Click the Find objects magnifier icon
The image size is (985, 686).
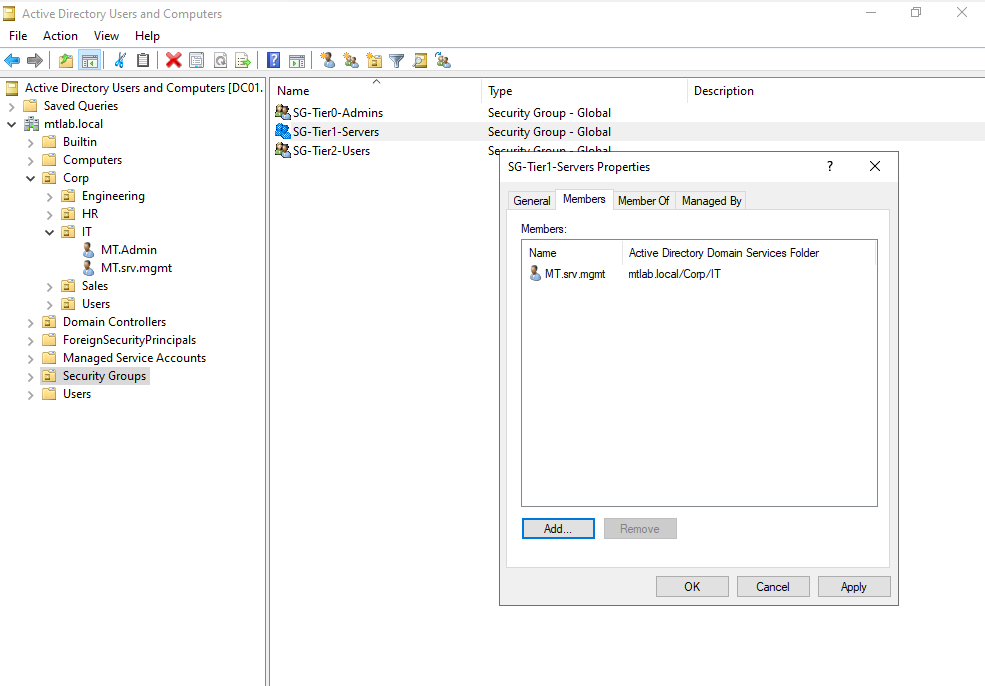click(x=420, y=60)
